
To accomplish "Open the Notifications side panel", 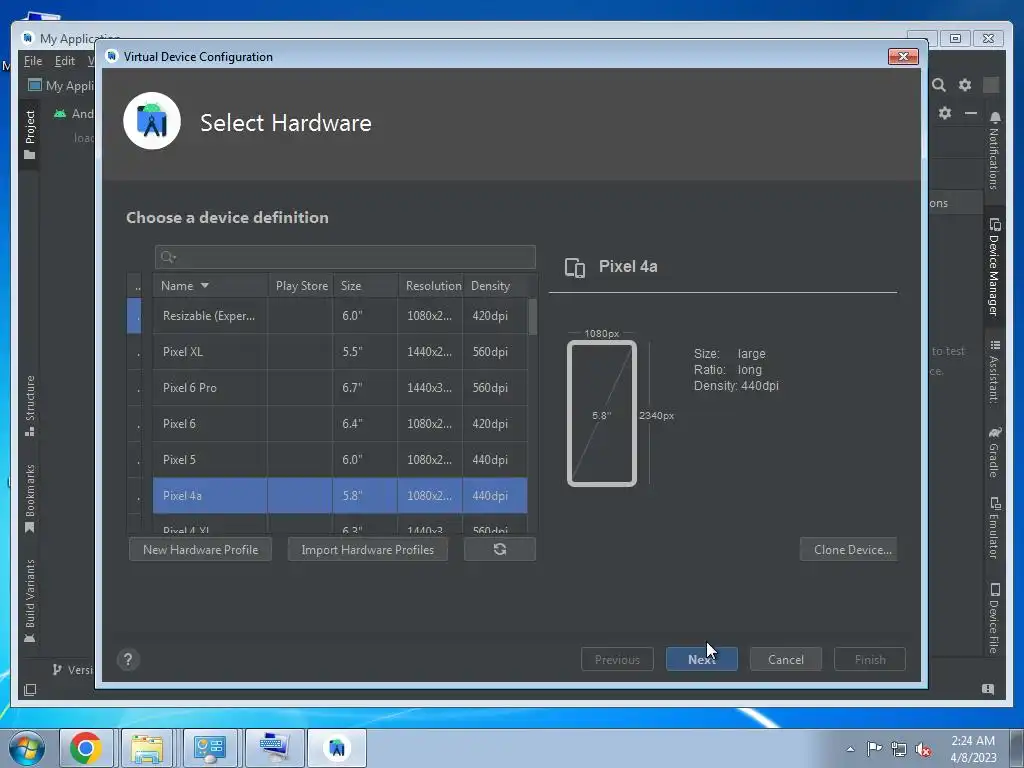I will [x=993, y=150].
